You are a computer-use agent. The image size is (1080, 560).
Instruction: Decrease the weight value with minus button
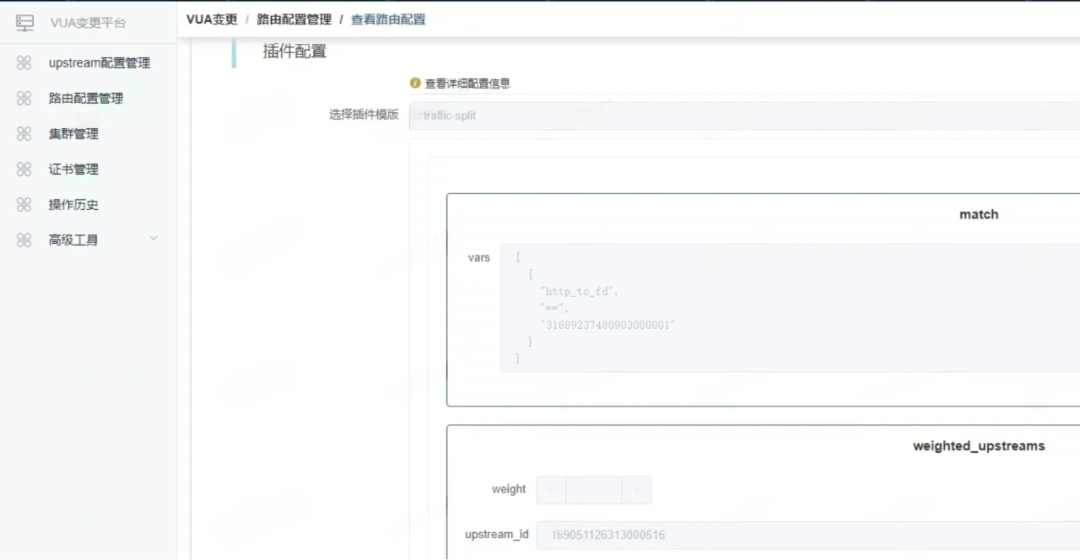551,490
